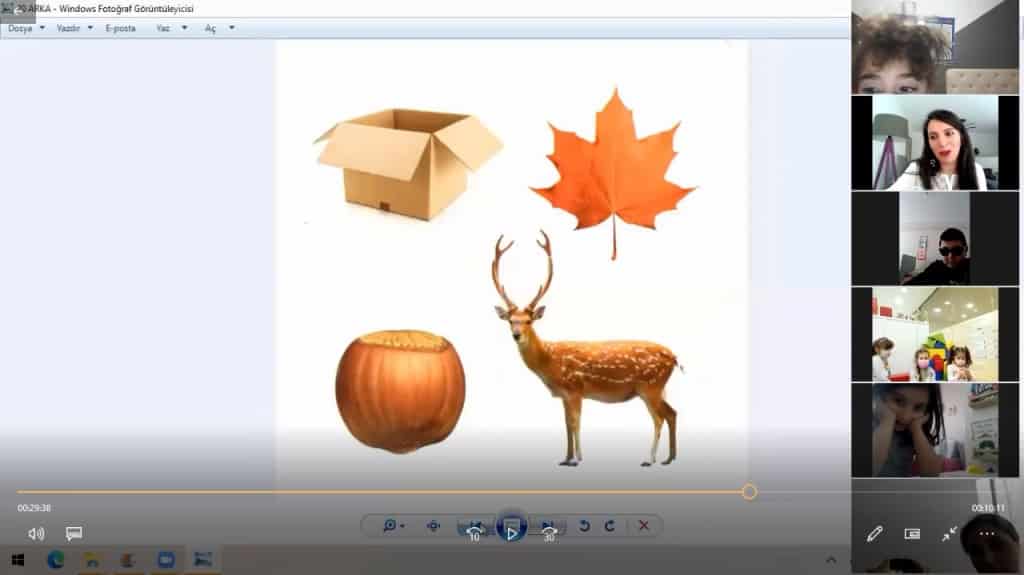Open the more options three dots
Image resolution: width=1024 pixels, height=575 pixels.
[x=987, y=534]
